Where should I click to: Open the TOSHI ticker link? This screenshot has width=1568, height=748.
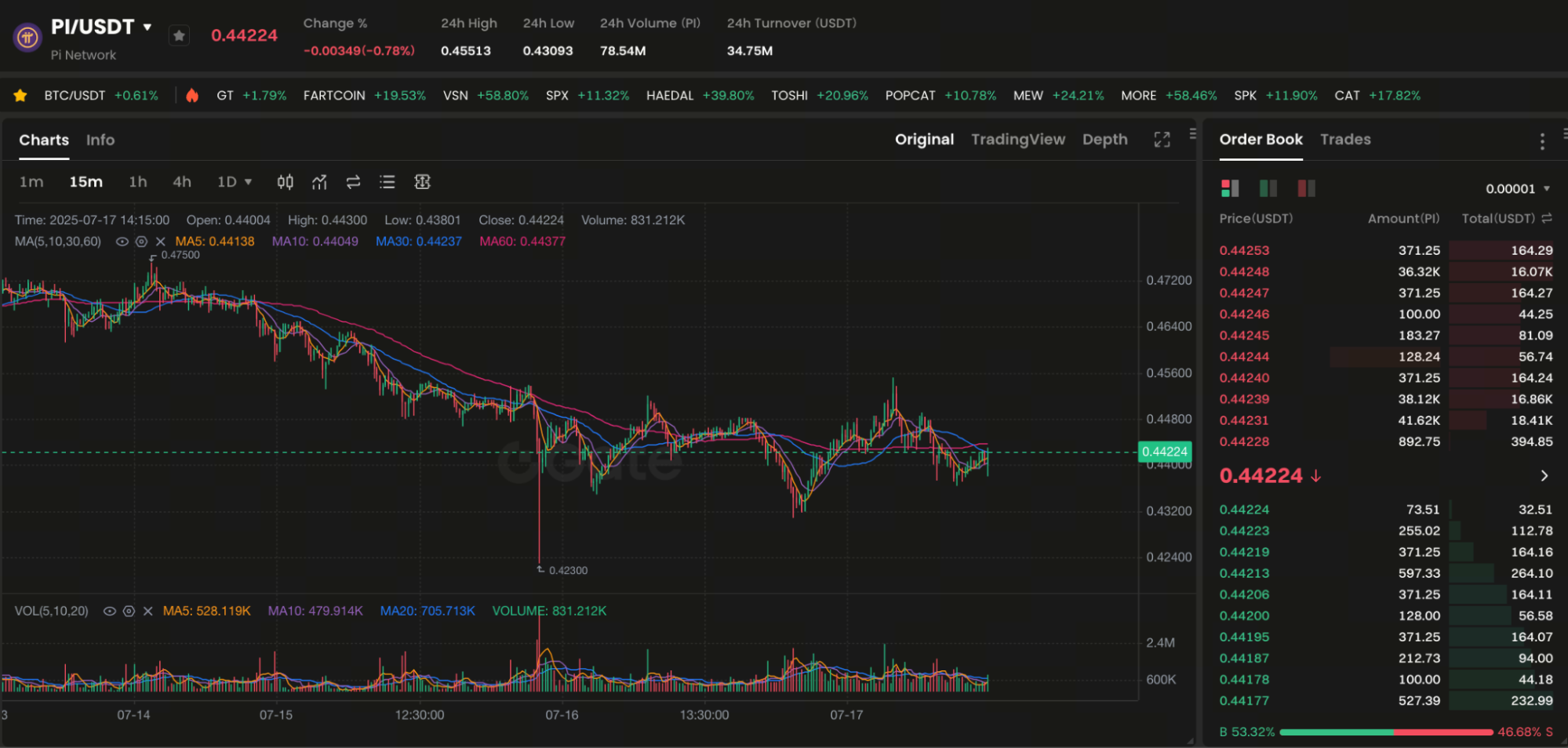tap(820, 96)
